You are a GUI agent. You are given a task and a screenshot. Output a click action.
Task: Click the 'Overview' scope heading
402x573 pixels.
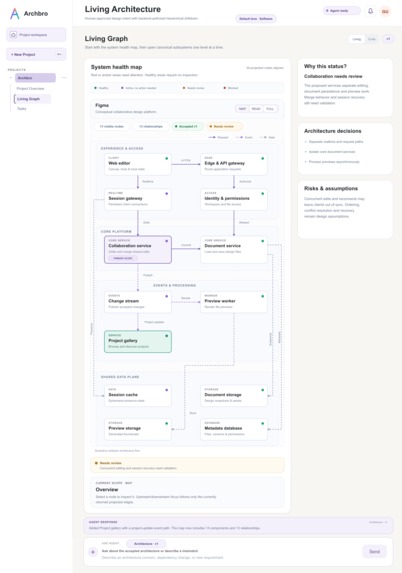[107, 490]
